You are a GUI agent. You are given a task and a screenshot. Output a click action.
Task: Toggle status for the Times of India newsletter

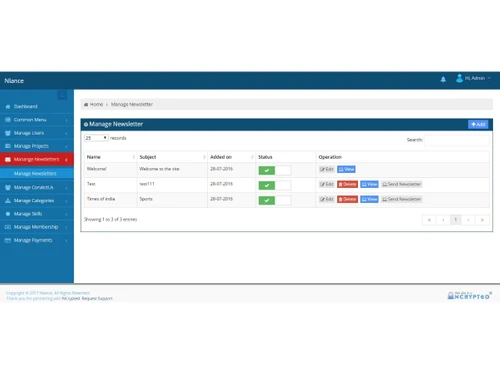click(x=275, y=200)
